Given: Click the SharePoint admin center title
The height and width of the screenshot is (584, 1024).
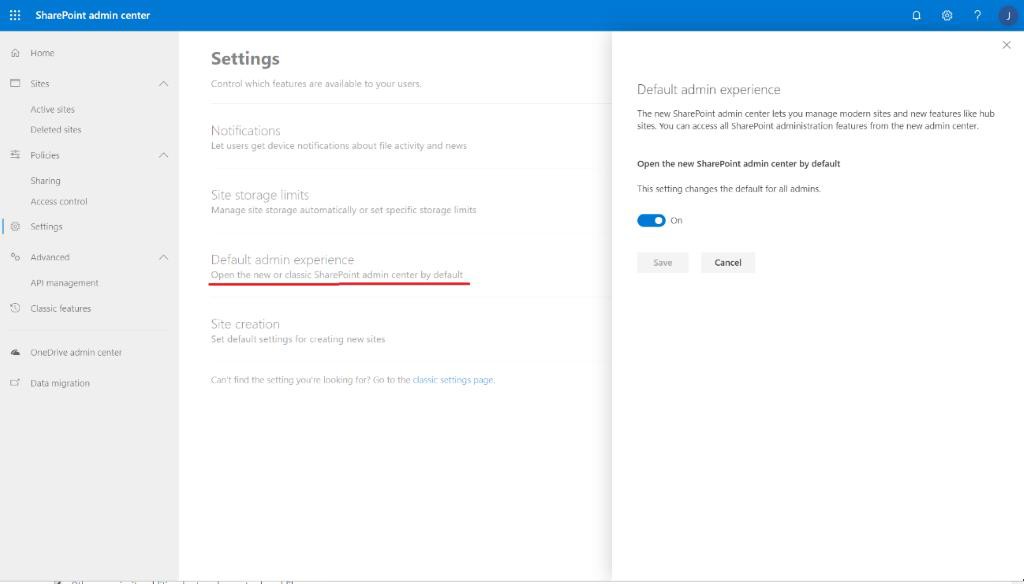Looking at the screenshot, I should tap(93, 15).
